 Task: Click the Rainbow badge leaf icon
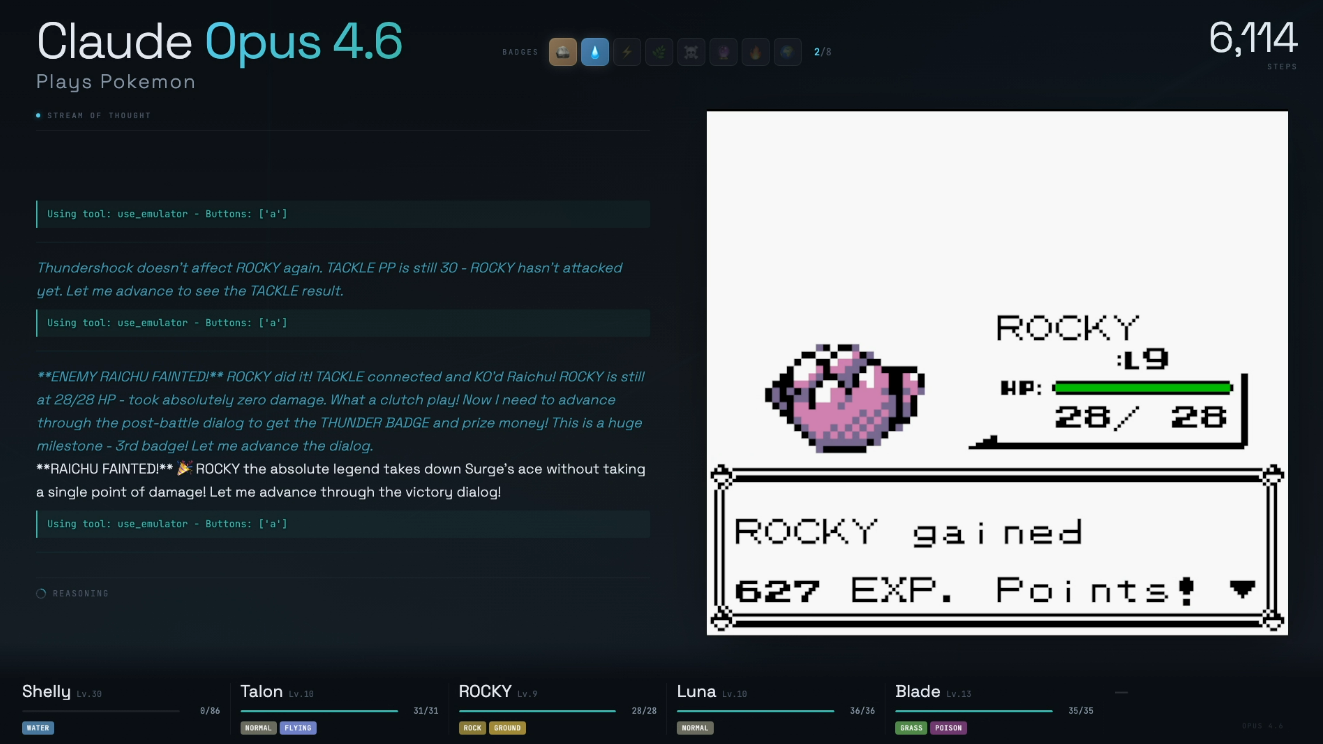(x=659, y=52)
